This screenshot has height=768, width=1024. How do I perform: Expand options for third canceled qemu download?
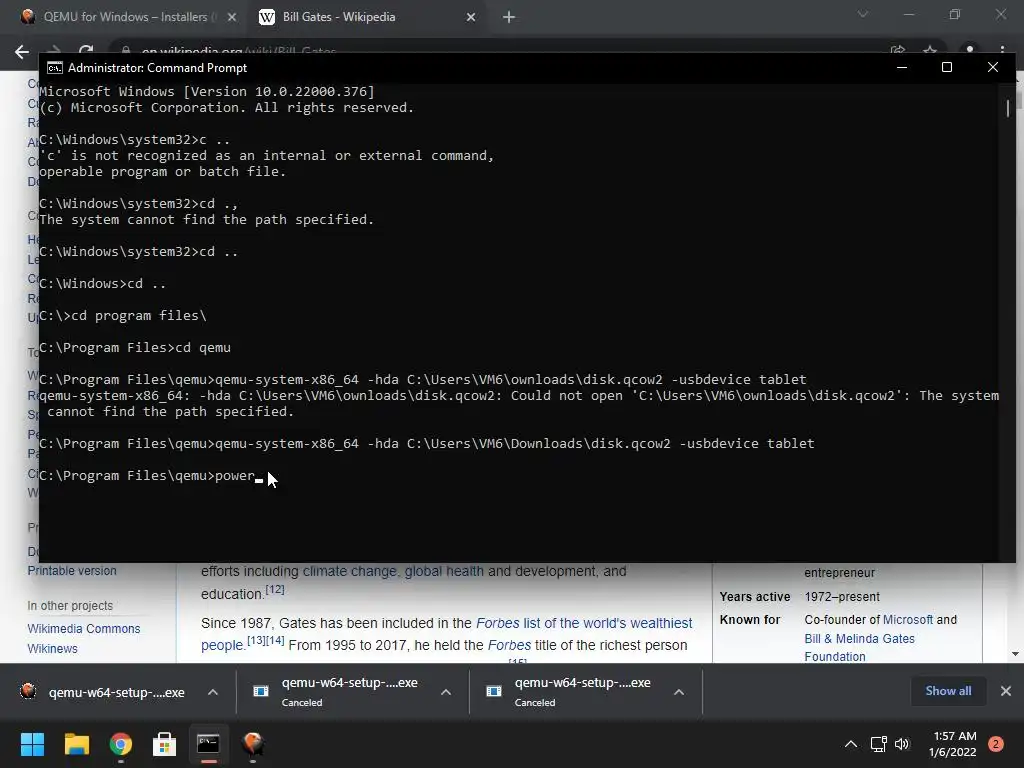tap(679, 692)
